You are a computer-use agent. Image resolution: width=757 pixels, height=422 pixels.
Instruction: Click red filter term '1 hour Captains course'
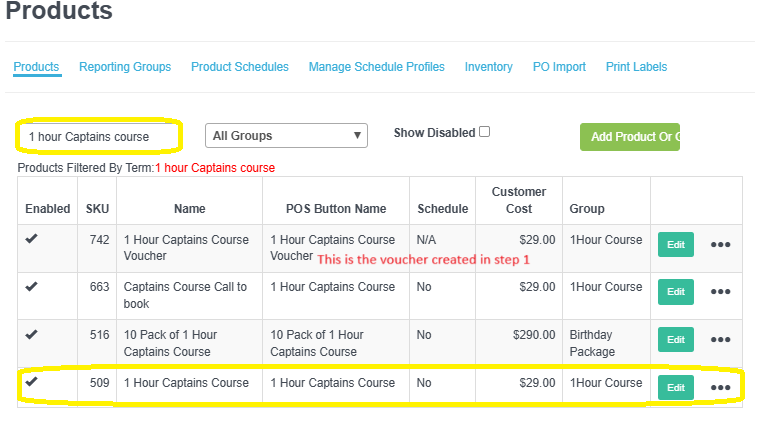(215, 168)
